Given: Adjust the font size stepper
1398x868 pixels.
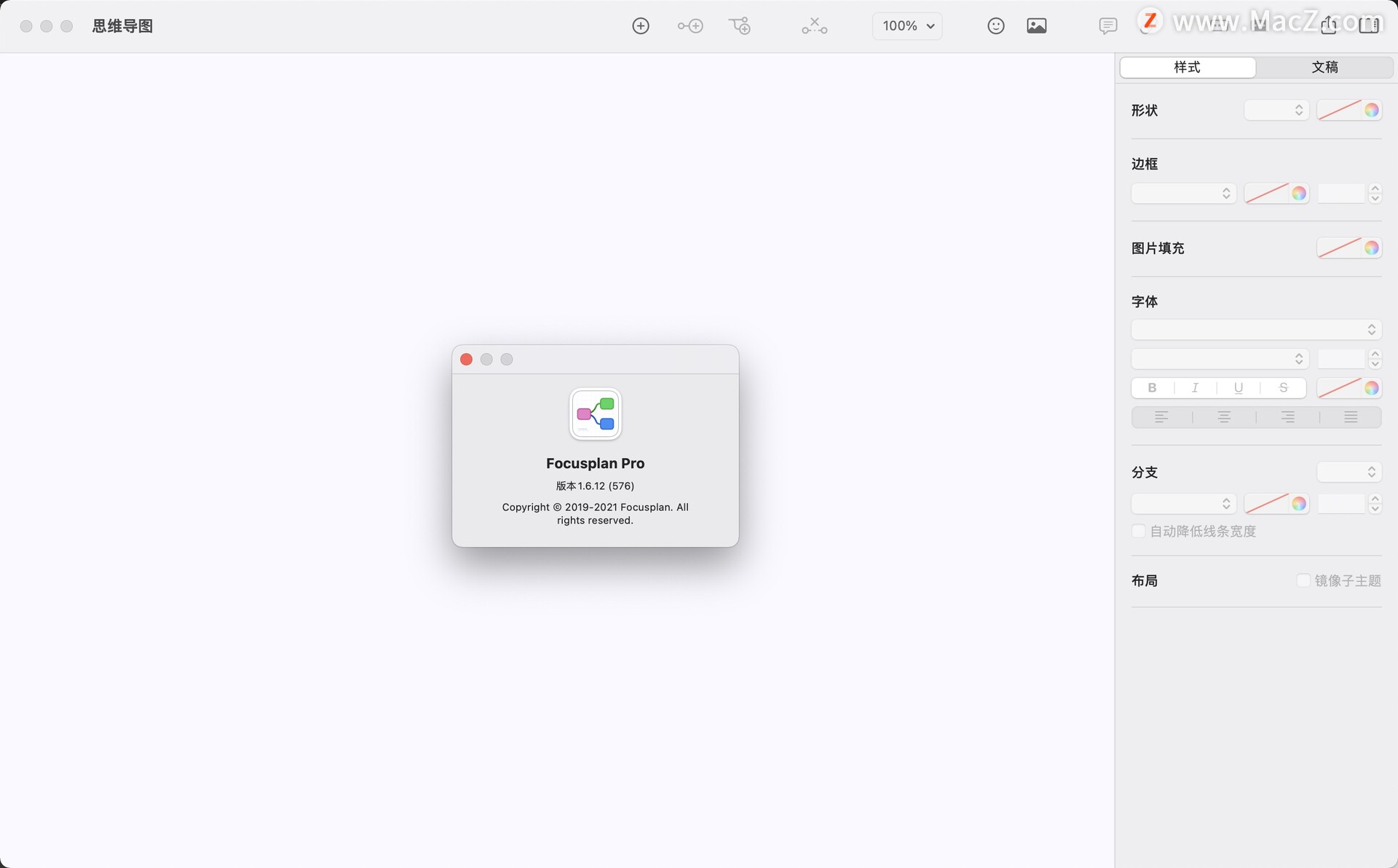Looking at the screenshot, I should pos(1375,359).
